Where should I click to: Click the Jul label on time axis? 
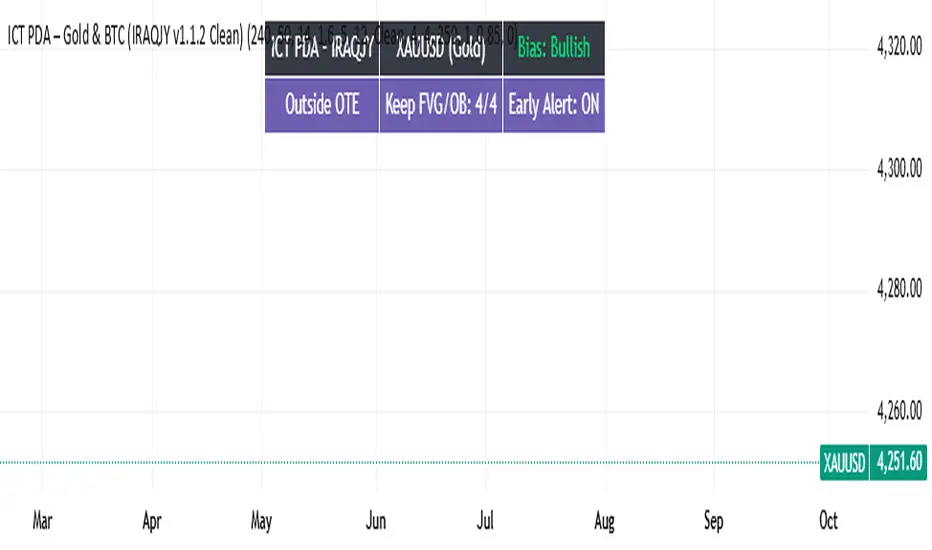coord(486,521)
